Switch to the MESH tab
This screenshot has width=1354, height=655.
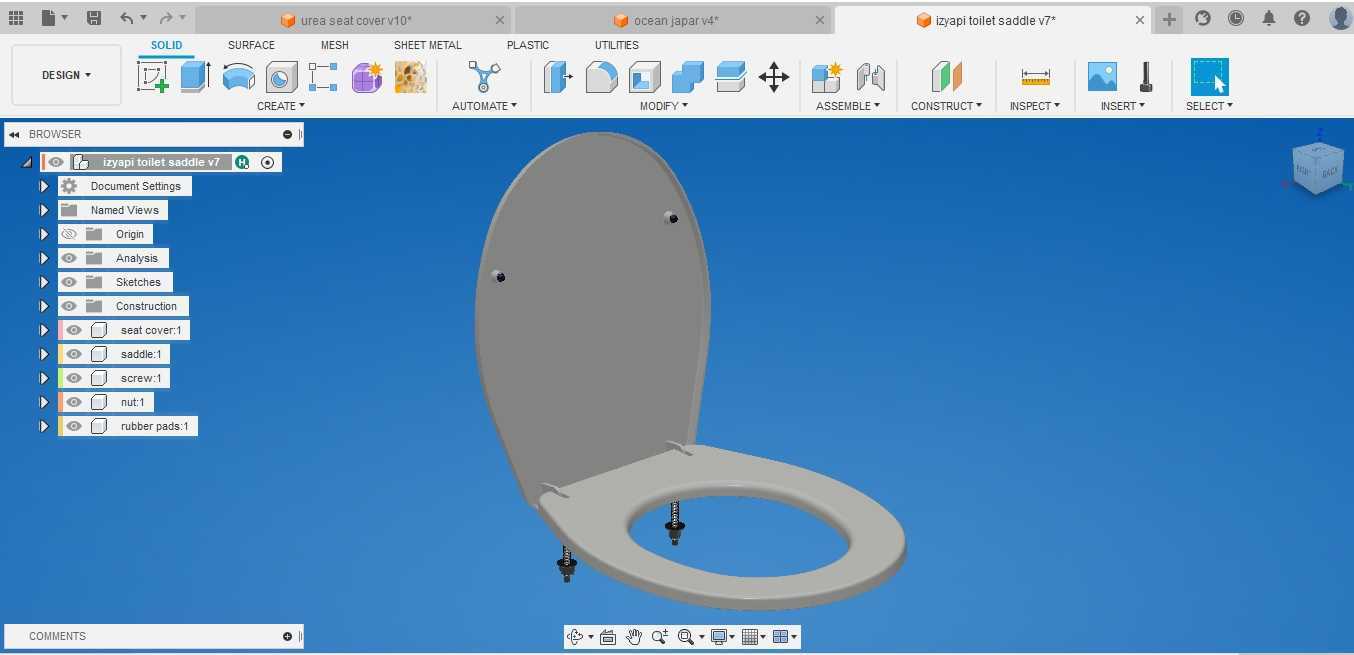coord(335,45)
